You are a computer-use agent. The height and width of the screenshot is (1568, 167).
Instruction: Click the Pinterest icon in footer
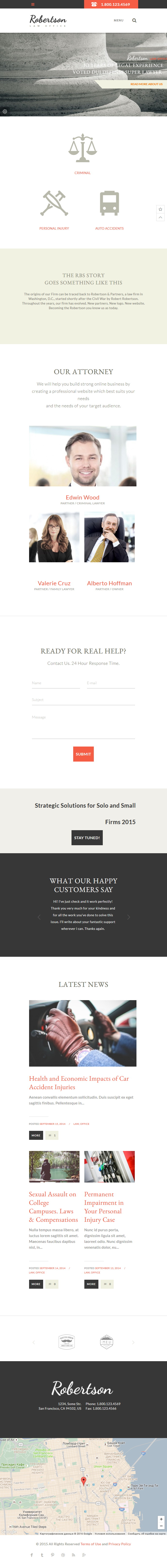click(52, 1555)
